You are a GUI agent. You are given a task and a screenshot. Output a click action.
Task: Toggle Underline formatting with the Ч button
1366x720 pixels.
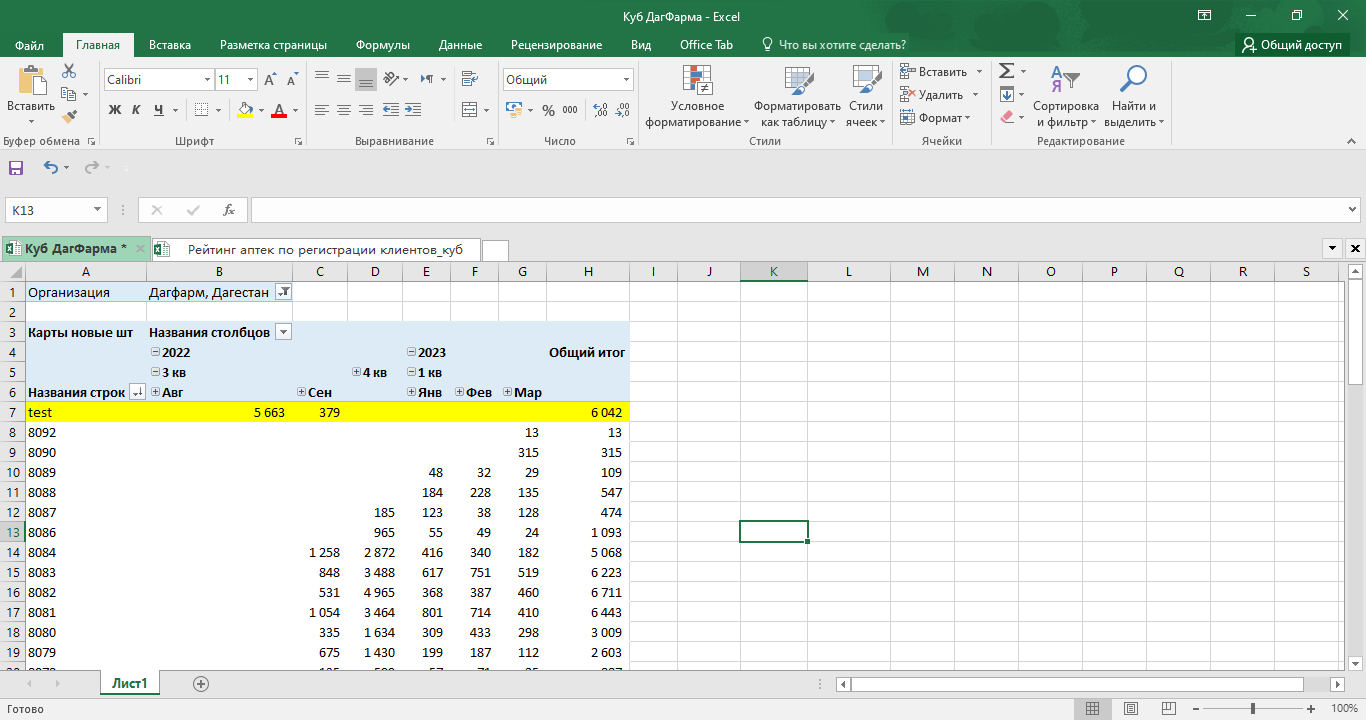point(160,110)
